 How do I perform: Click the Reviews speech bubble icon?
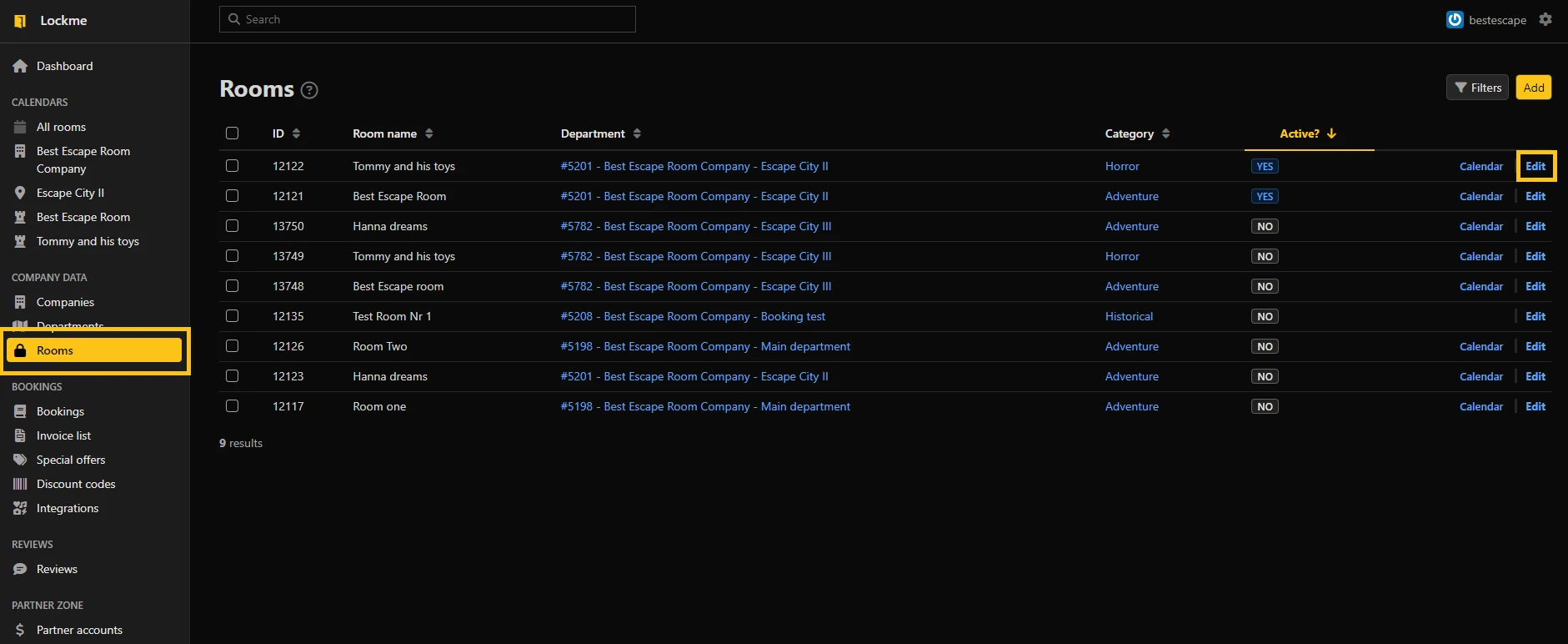coord(20,570)
